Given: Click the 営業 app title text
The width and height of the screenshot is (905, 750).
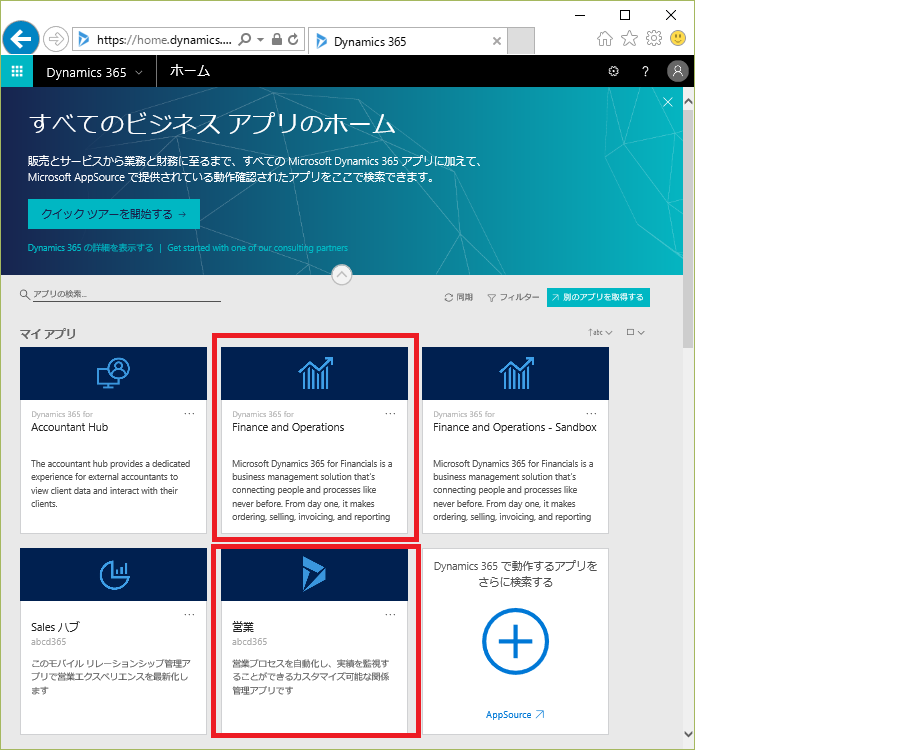Looking at the screenshot, I should tap(243, 627).
